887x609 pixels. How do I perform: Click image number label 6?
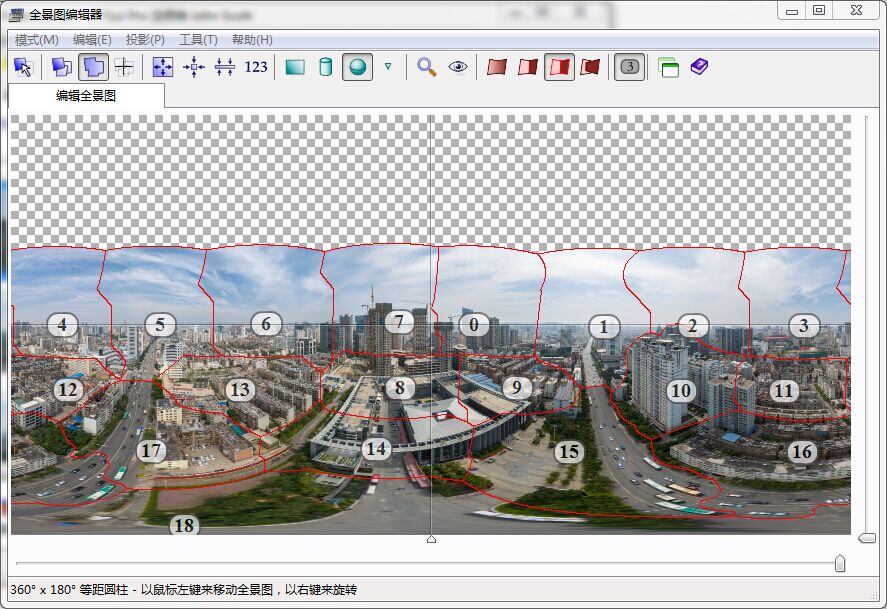[x=265, y=324]
